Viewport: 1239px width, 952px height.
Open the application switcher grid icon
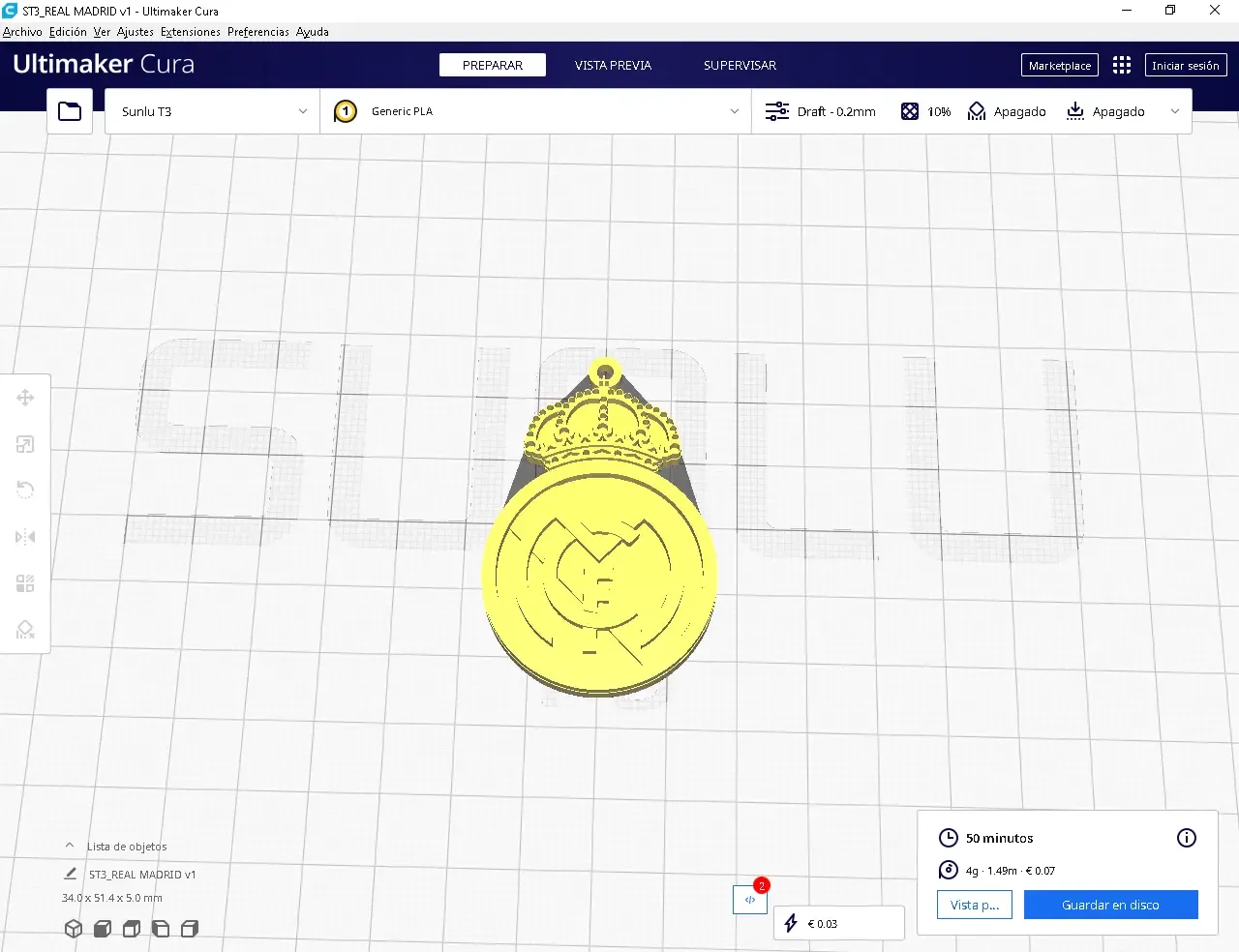coord(1122,65)
